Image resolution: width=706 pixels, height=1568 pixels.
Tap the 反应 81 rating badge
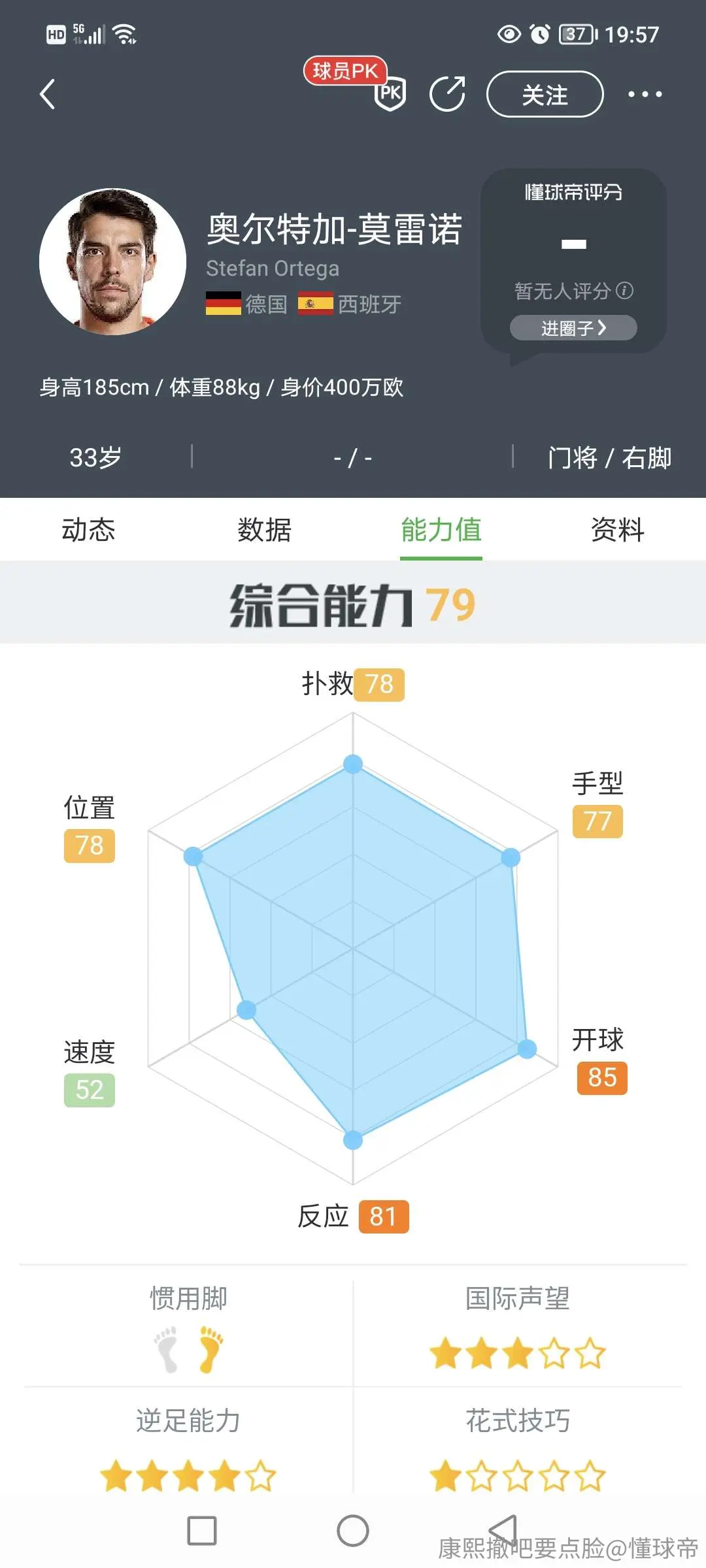pos(384,1217)
